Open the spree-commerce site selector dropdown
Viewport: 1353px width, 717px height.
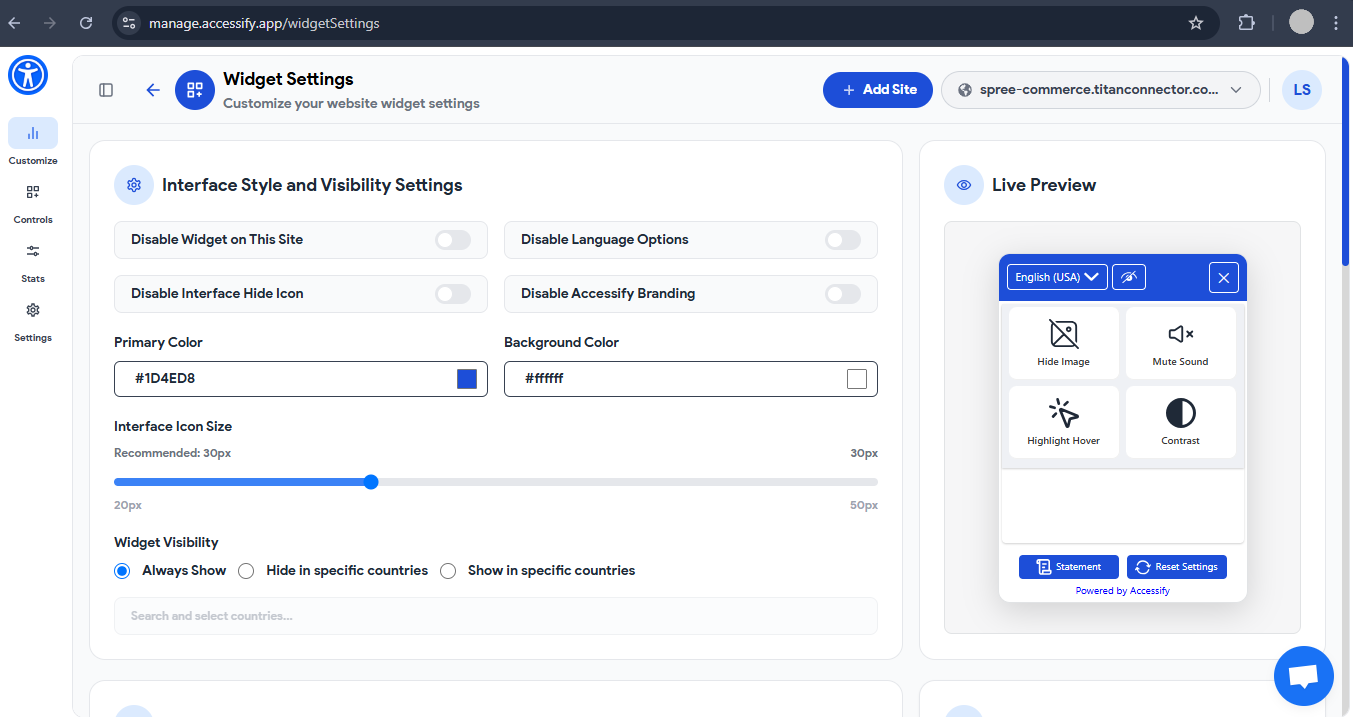(1100, 89)
